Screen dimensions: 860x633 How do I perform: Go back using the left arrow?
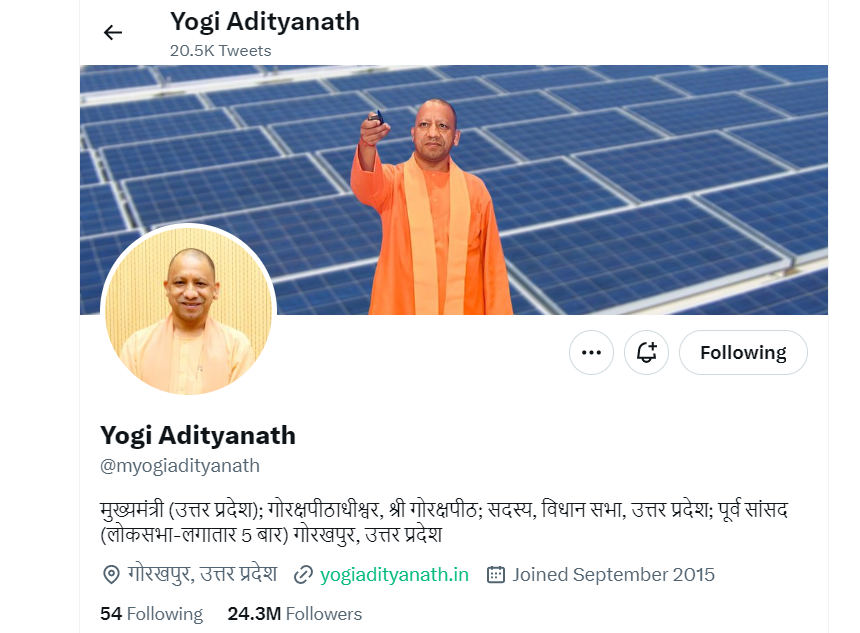coord(112,33)
